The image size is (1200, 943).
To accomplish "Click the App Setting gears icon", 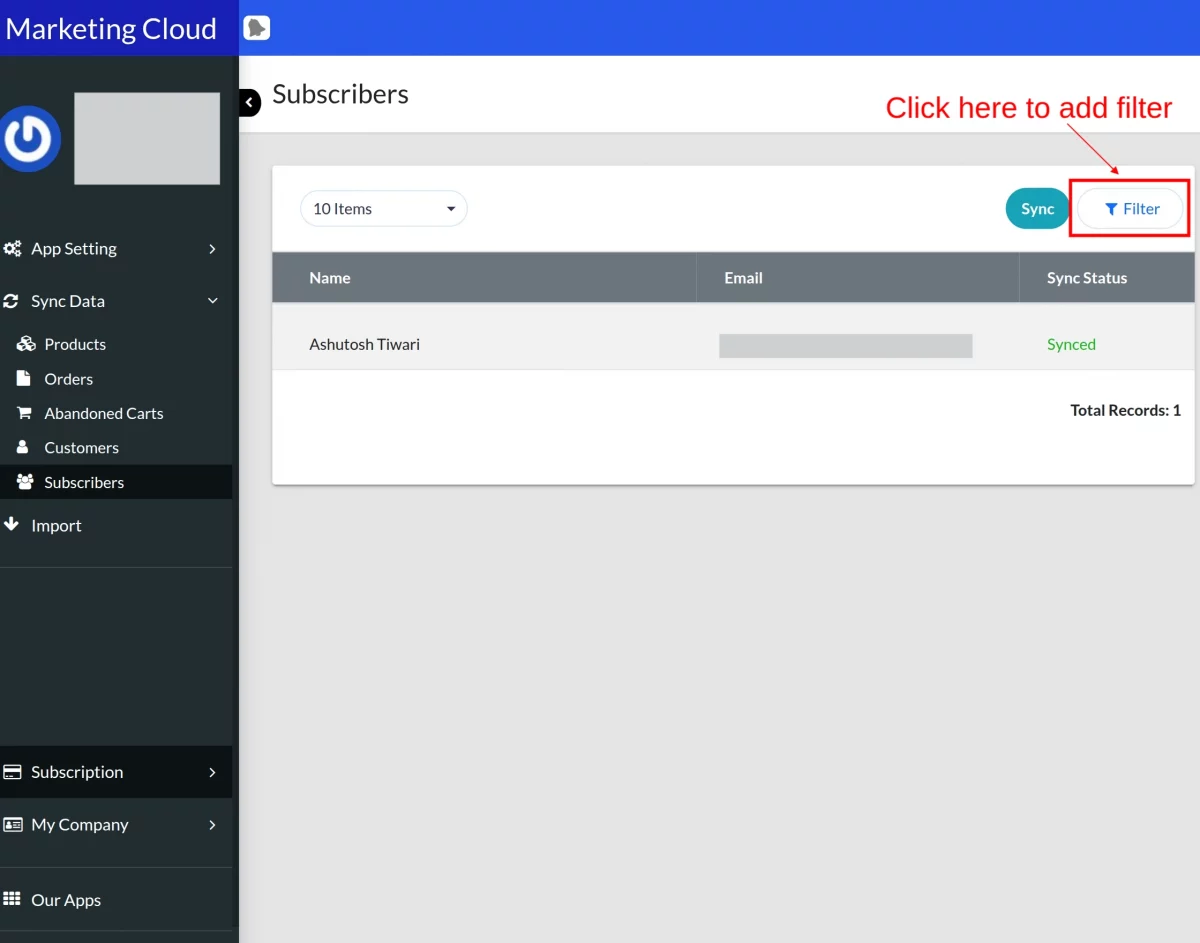I will (x=13, y=249).
